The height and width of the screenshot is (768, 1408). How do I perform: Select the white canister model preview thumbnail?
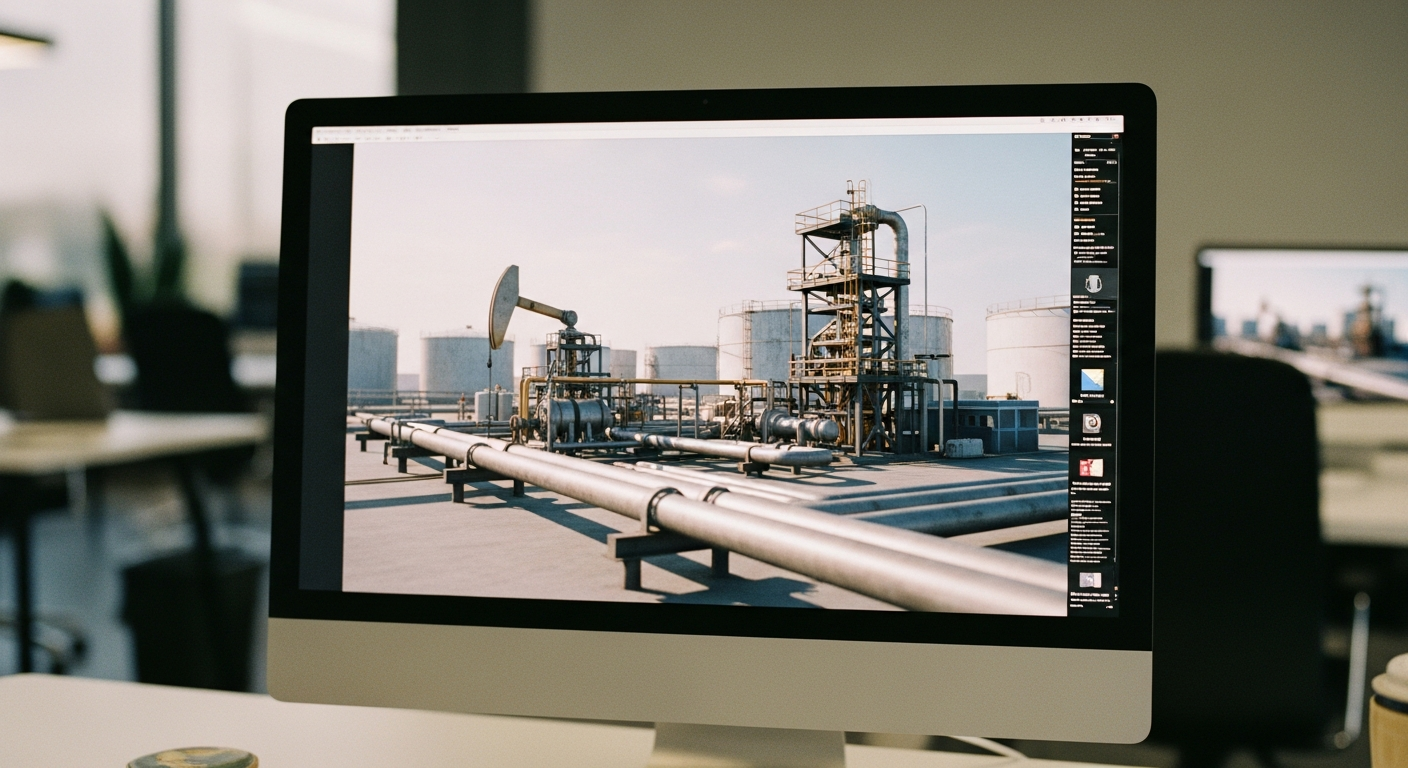(1094, 283)
